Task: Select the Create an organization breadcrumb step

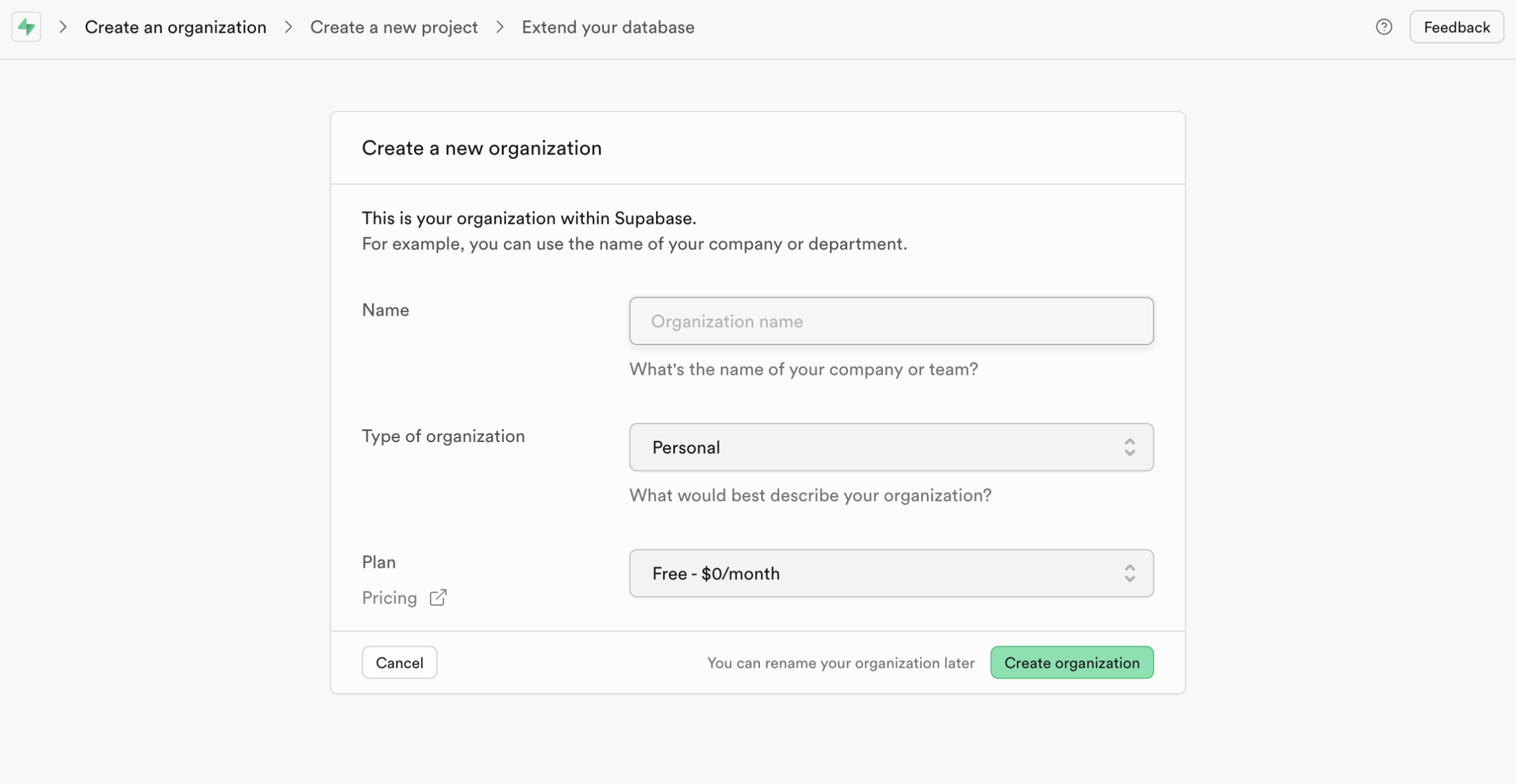Action: click(x=175, y=27)
